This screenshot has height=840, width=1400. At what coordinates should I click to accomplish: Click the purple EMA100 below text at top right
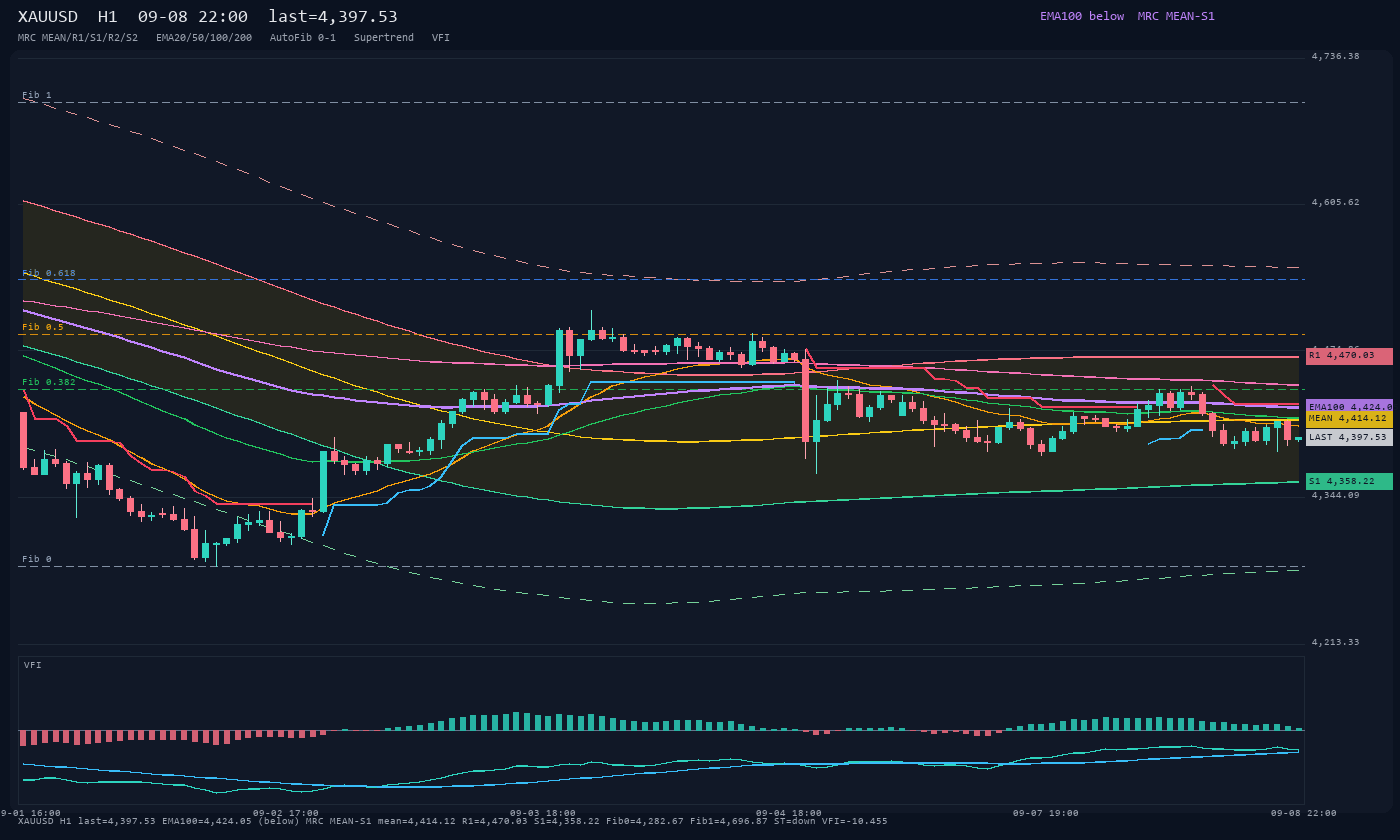(1082, 16)
